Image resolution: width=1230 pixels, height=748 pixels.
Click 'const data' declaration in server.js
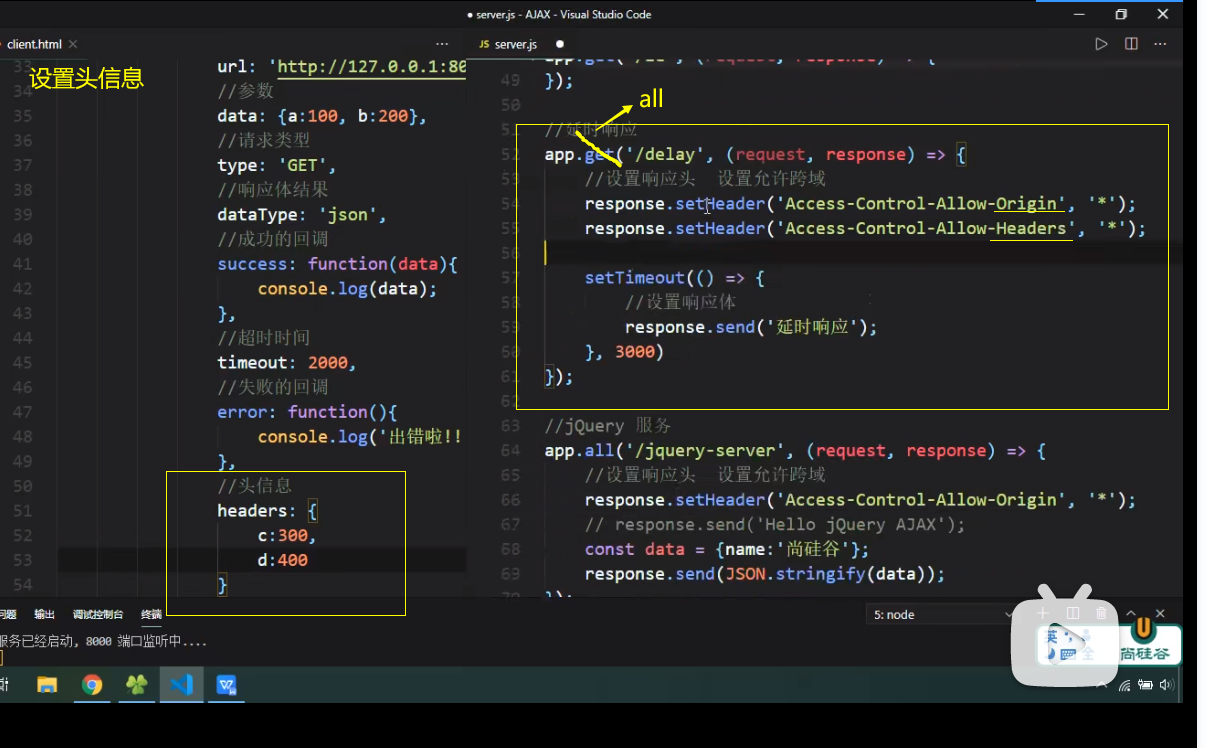click(635, 549)
